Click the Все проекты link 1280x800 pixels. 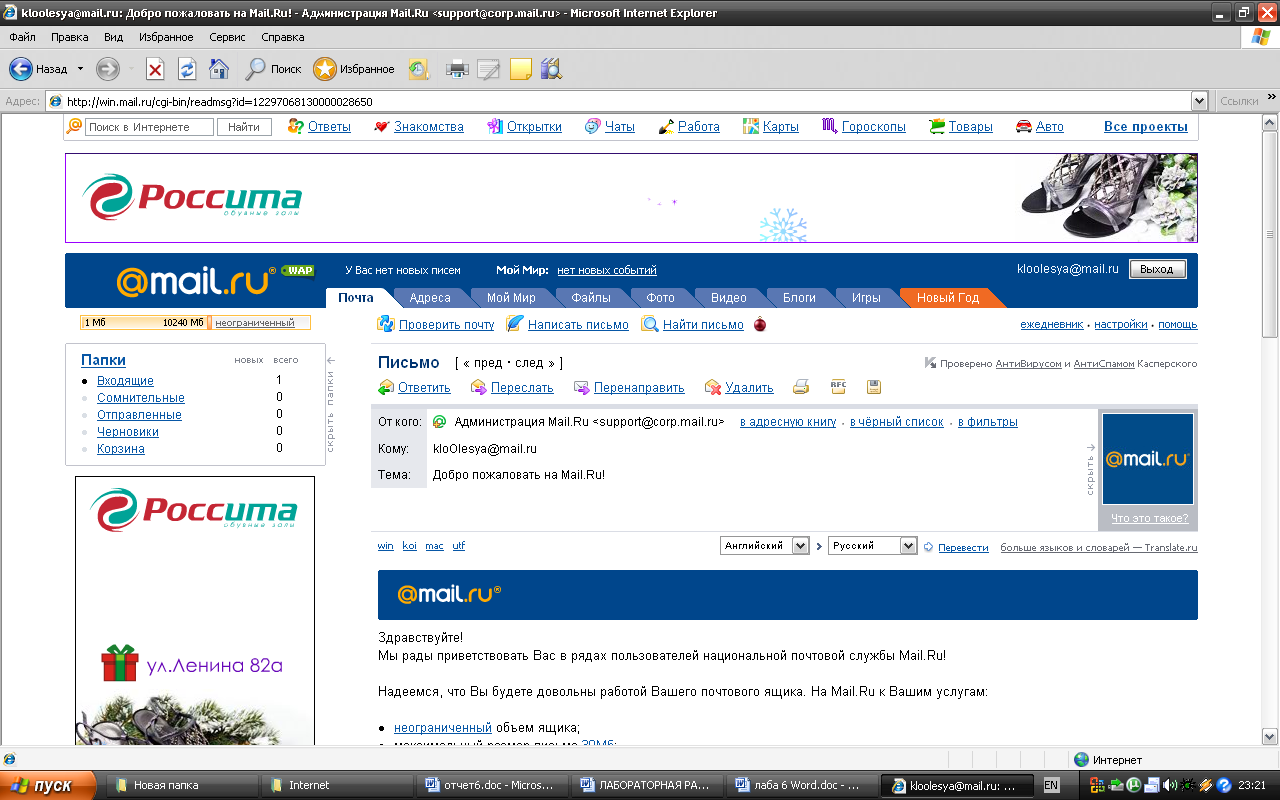[x=1146, y=127]
